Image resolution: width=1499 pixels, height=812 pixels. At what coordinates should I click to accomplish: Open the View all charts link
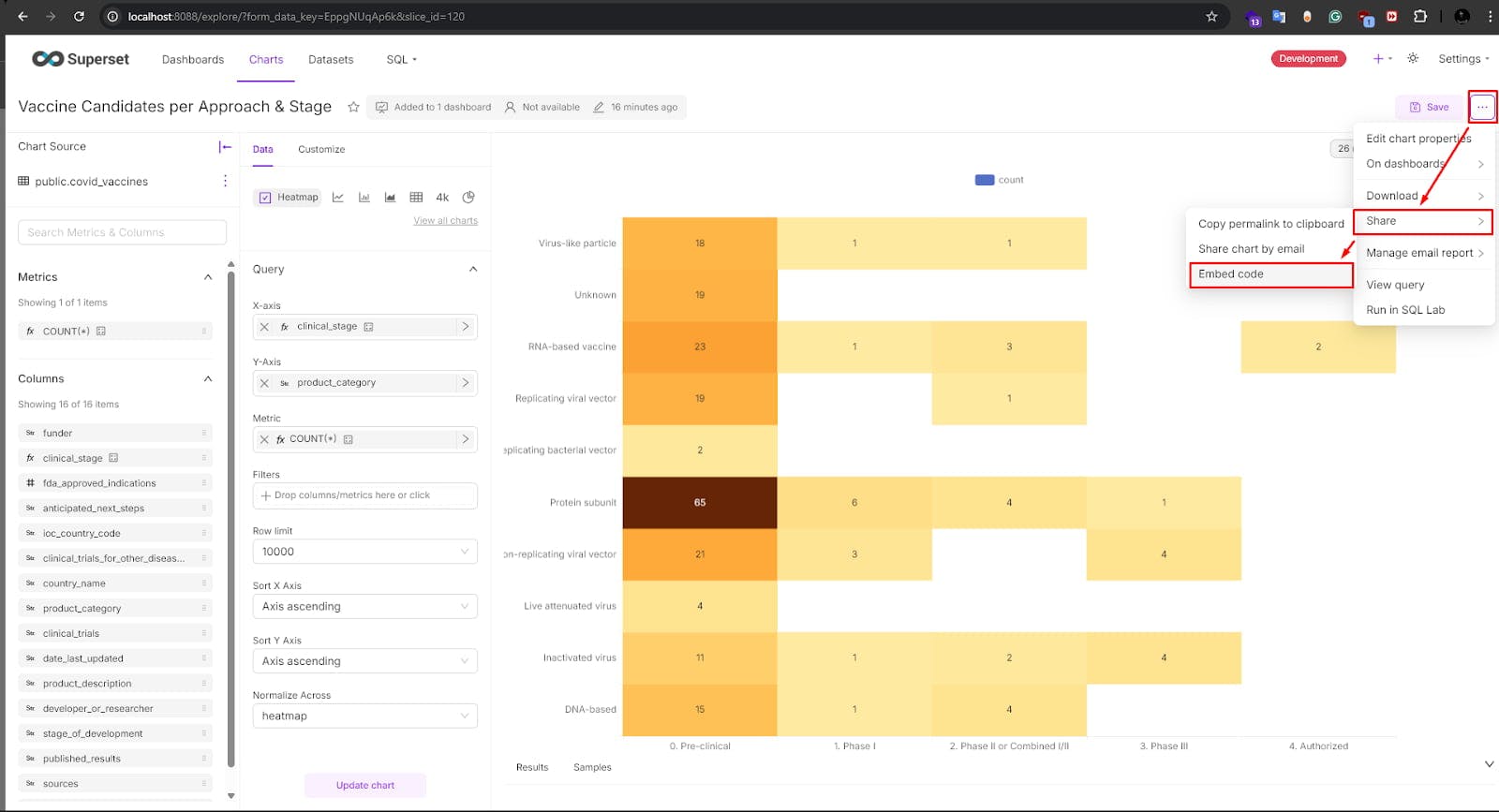point(445,221)
